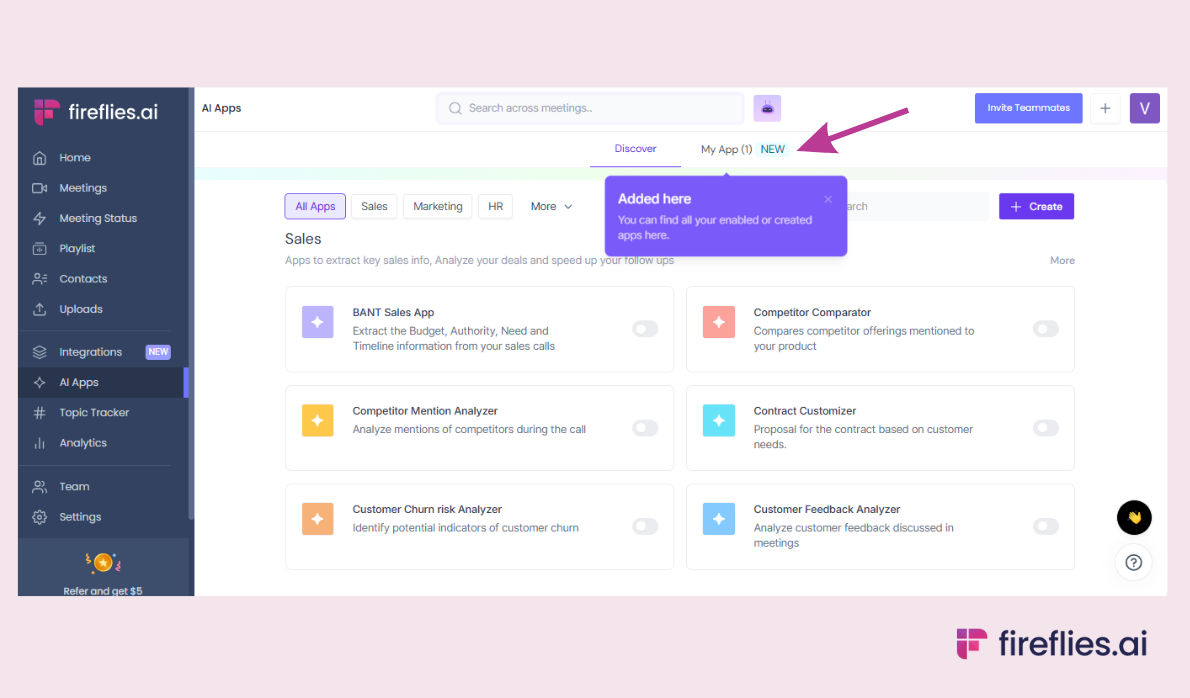Screen dimensions: 1190x698
Task: Click the Uploads icon in sidebar
Action: (x=40, y=309)
